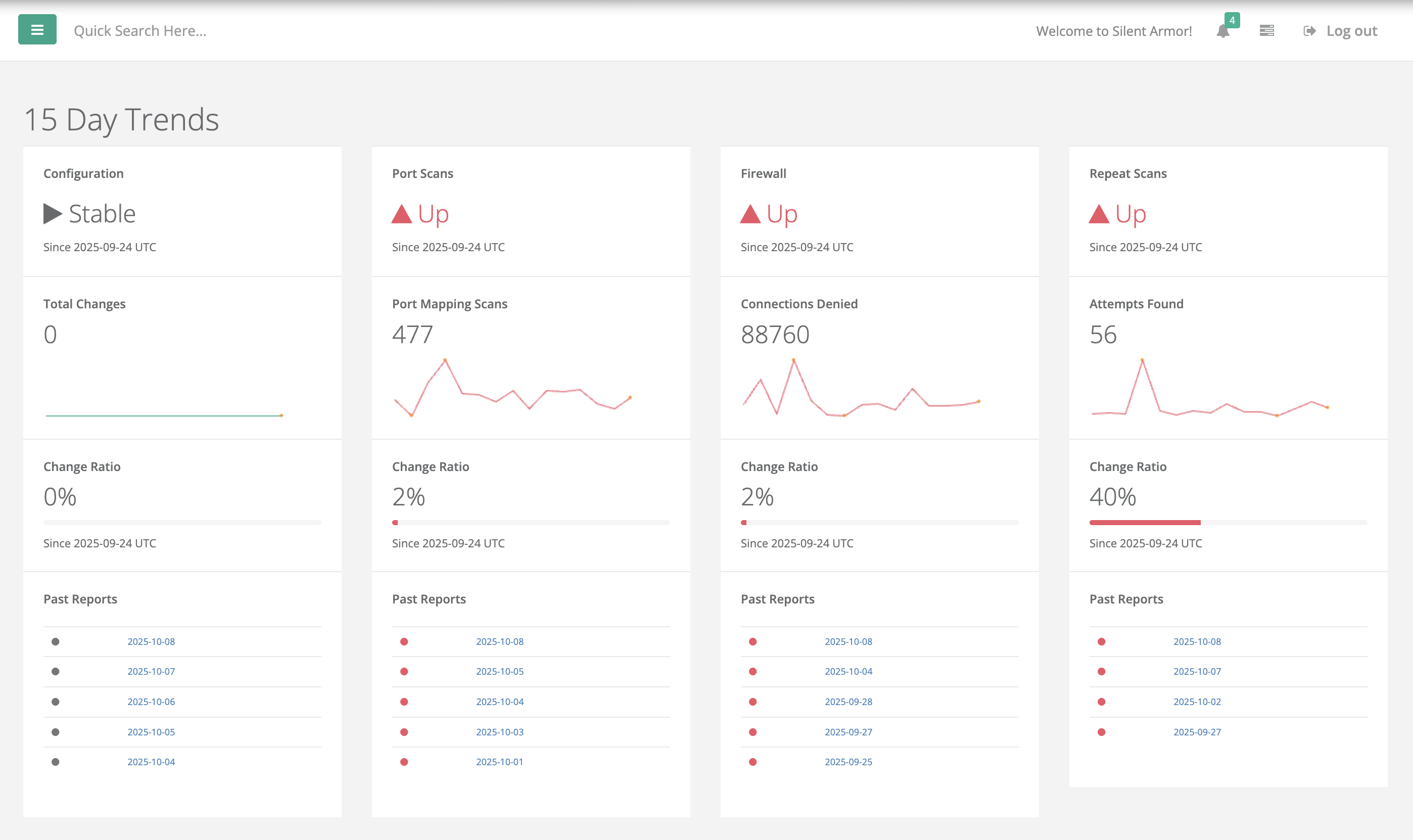Click the Repeat Scans 40% change ratio bar

click(x=1228, y=523)
